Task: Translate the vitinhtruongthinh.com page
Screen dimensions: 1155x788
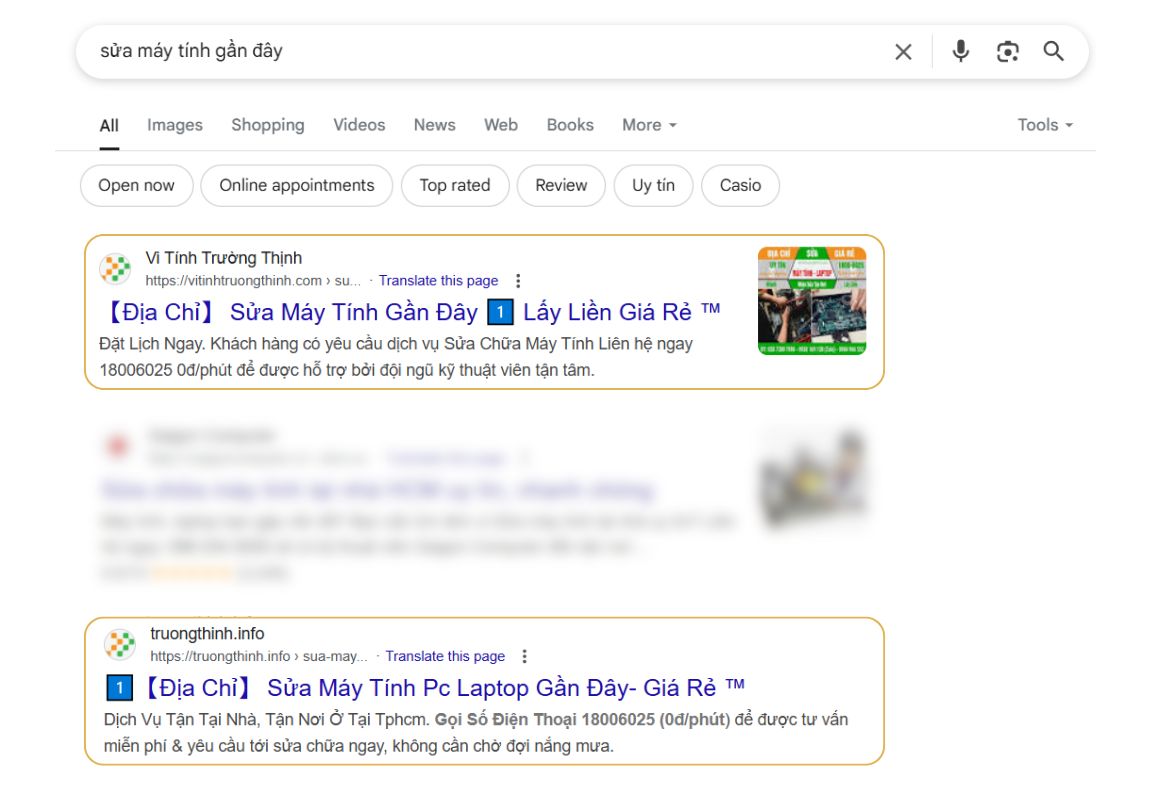Action: coord(438,281)
